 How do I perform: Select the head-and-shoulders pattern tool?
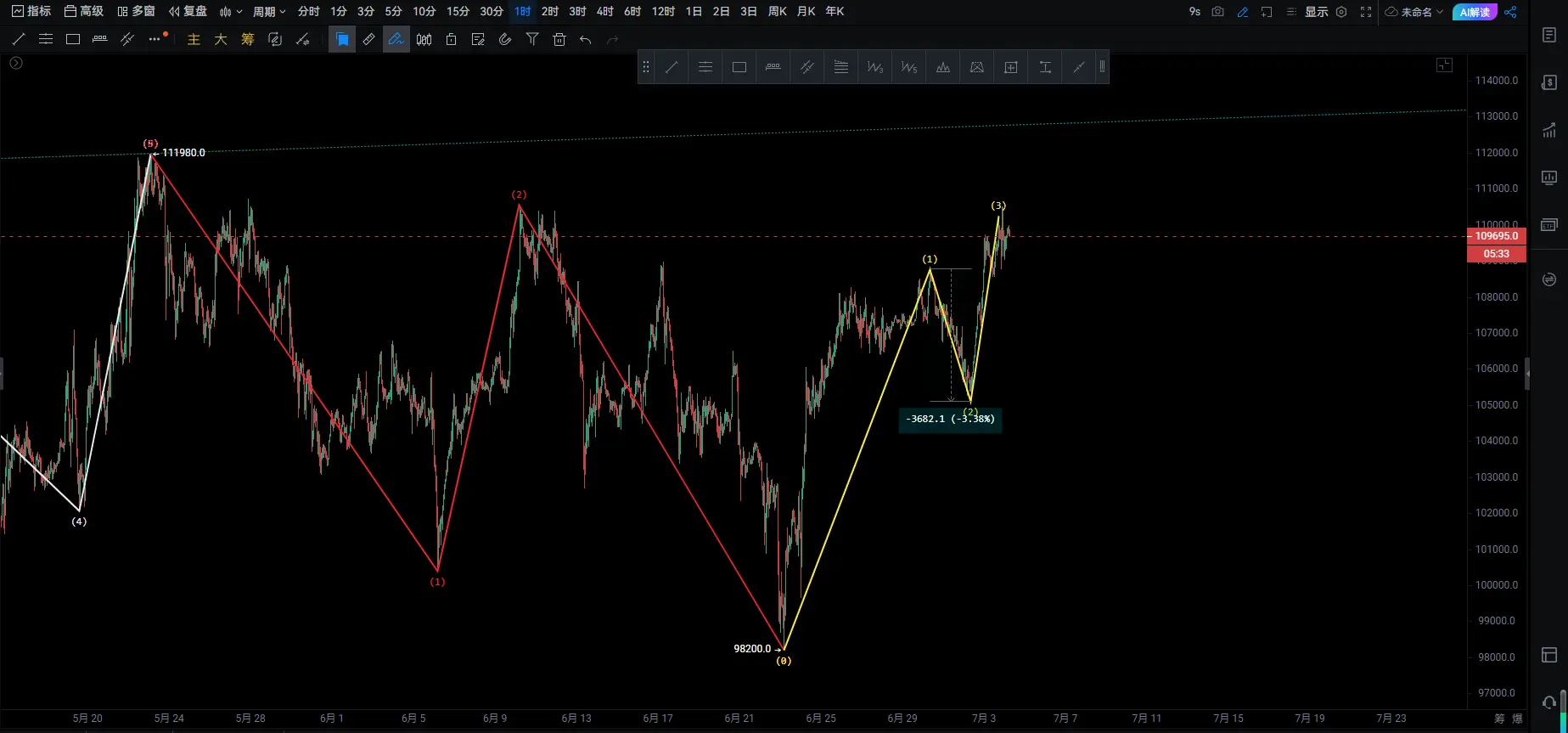pos(943,67)
